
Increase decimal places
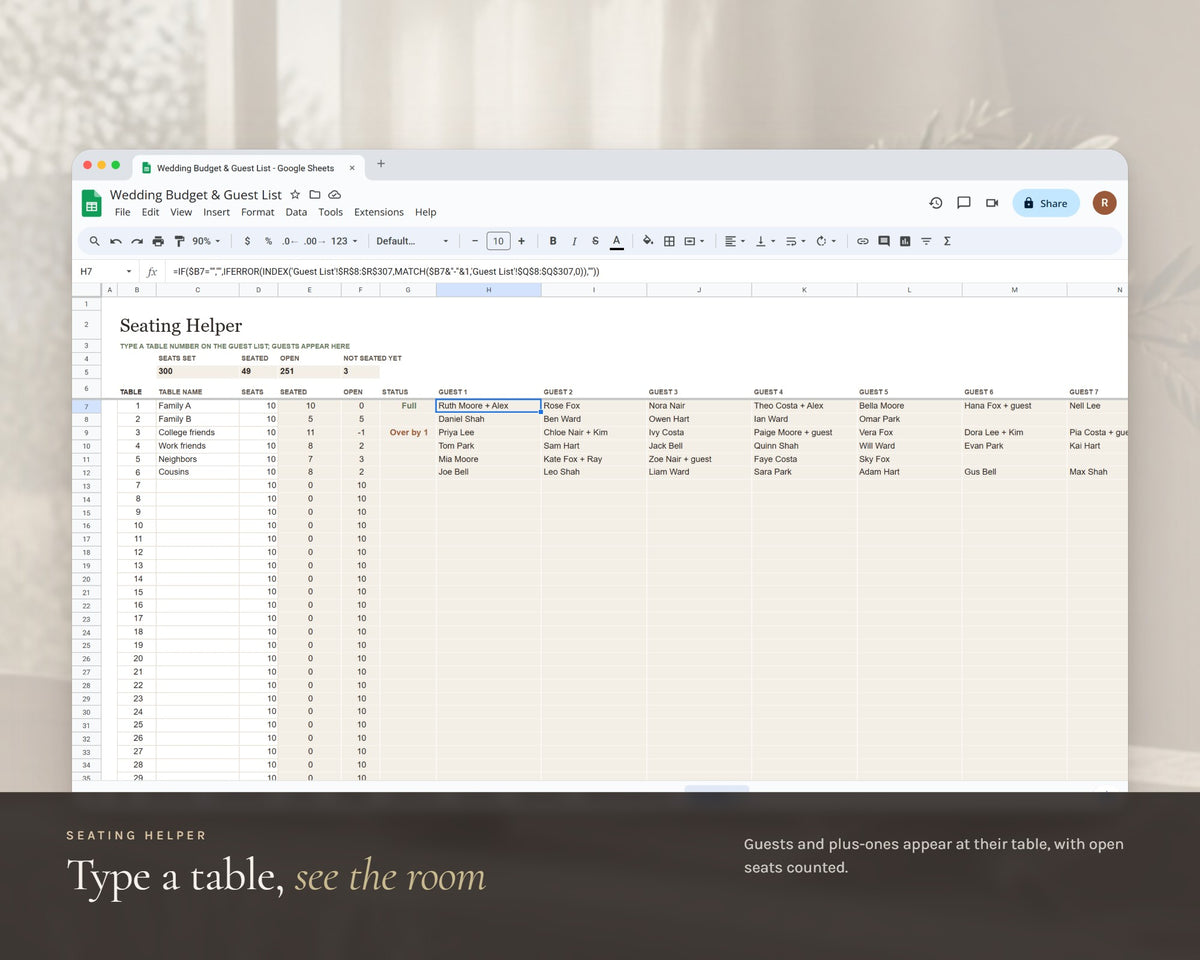312,241
